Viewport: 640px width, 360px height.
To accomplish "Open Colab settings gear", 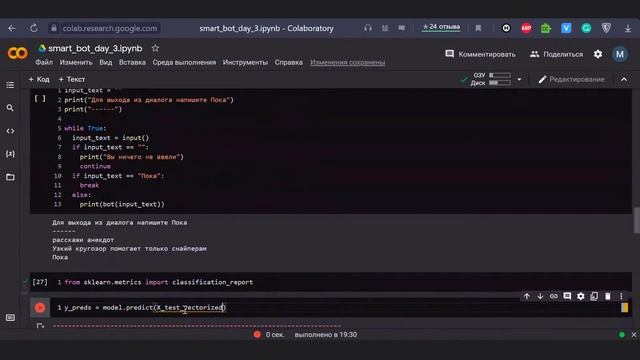I will click(598, 54).
